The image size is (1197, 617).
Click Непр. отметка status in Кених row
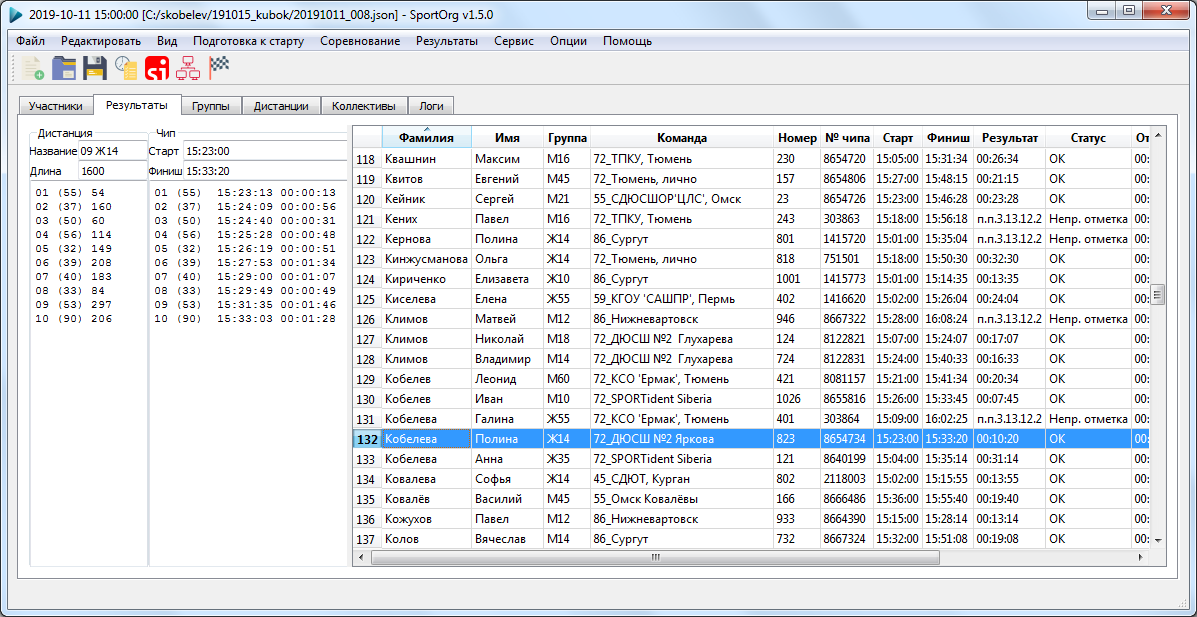1088,219
